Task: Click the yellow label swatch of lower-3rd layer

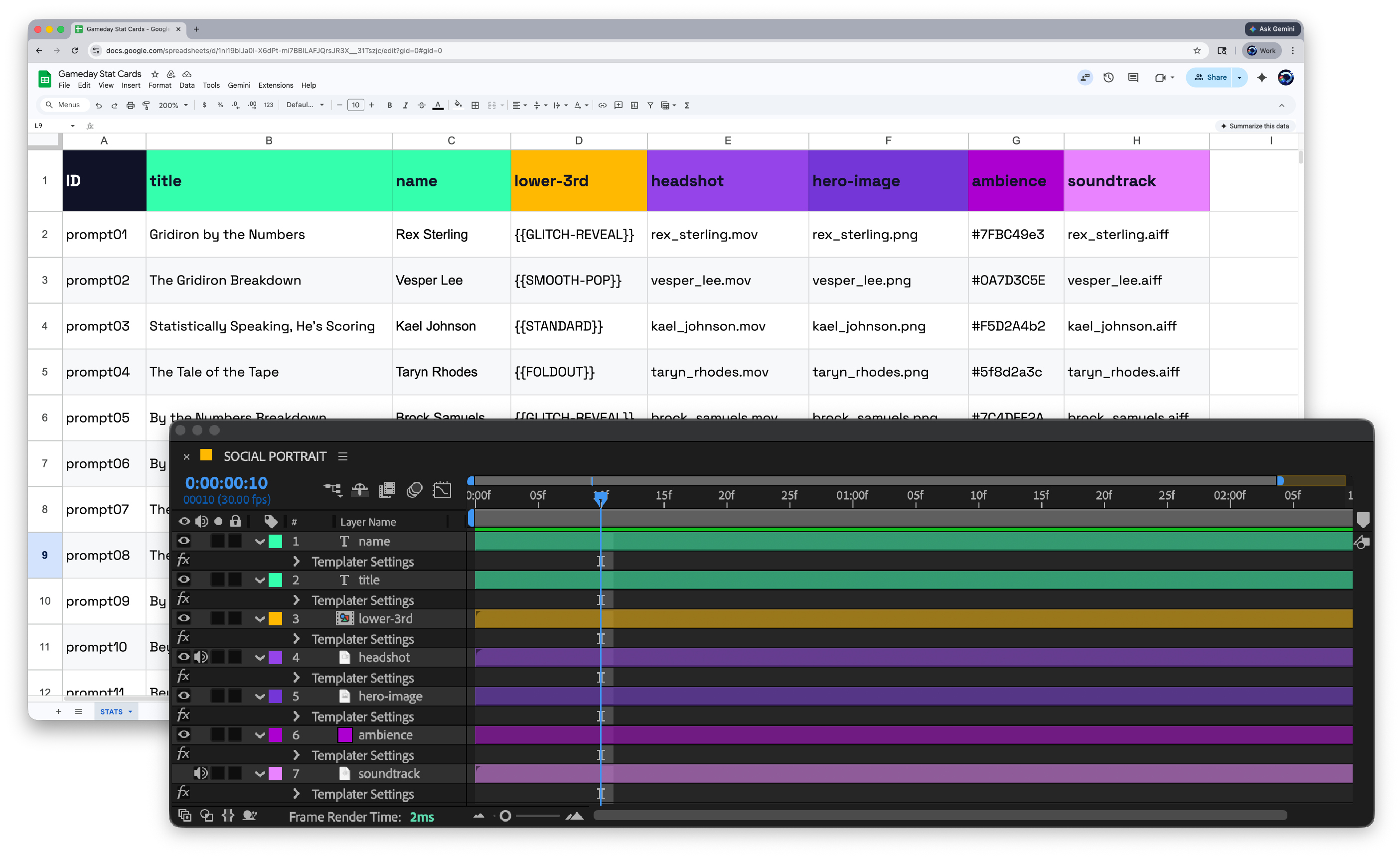Action: coord(275,618)
